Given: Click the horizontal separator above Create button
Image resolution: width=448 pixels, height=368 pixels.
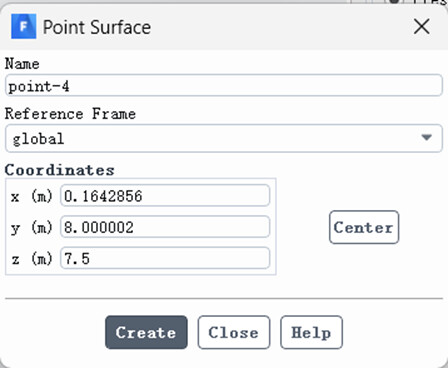Looking at the screenshot, I should [x=224, y=299].
